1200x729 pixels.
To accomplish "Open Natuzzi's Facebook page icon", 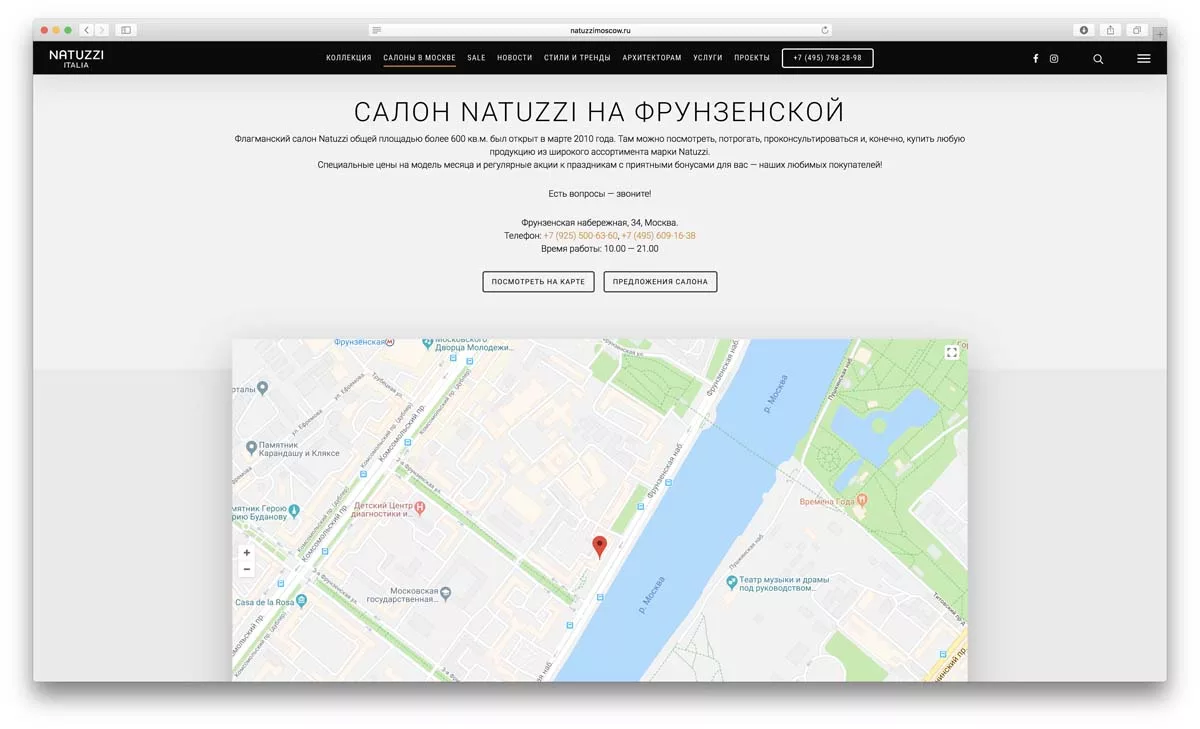I will coord(1035,59).
